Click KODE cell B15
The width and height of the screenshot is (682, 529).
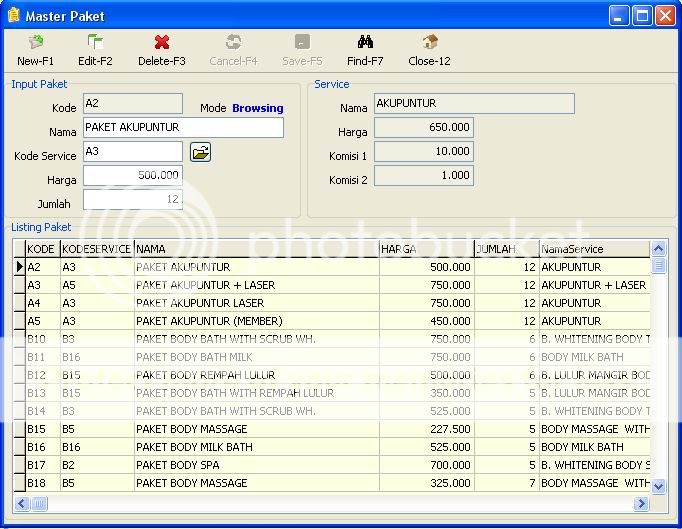point(43,429)
